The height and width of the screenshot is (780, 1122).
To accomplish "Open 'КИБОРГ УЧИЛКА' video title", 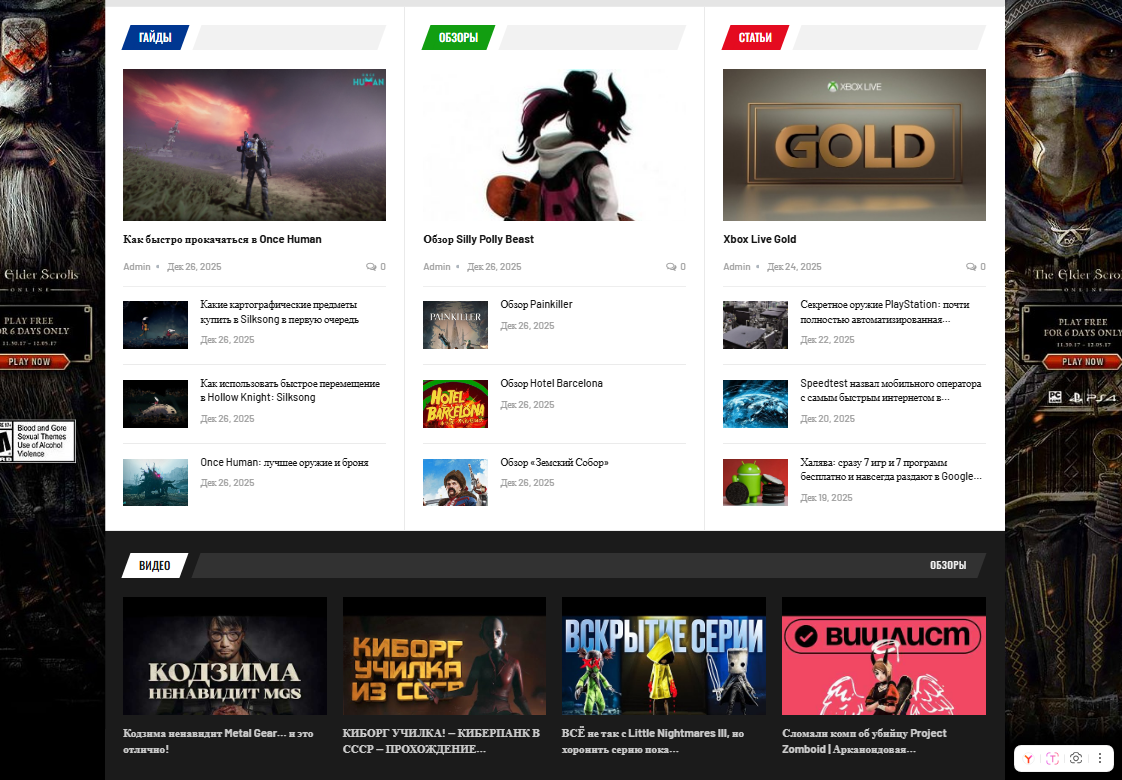I will (x=441, y=741).
